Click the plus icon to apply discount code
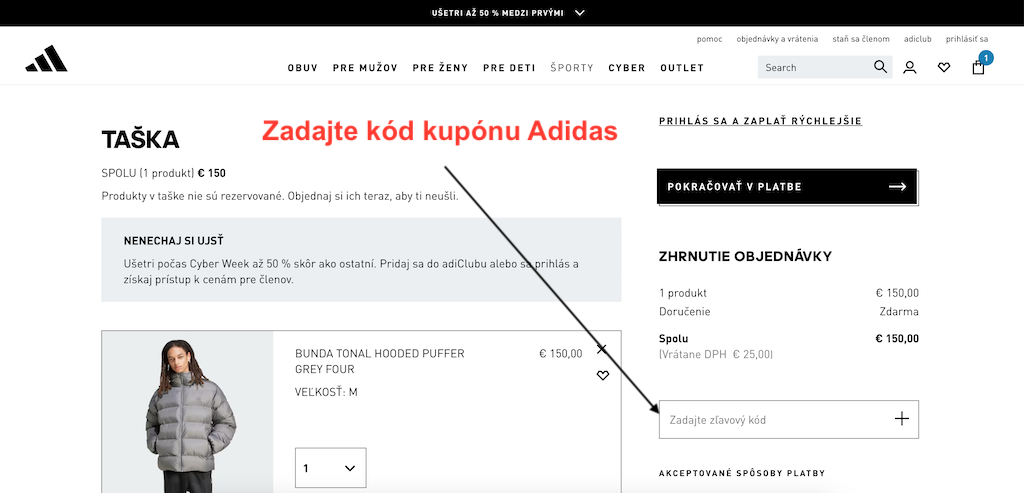Viewport: 1024px width, 493px height. tap(901, 419)
